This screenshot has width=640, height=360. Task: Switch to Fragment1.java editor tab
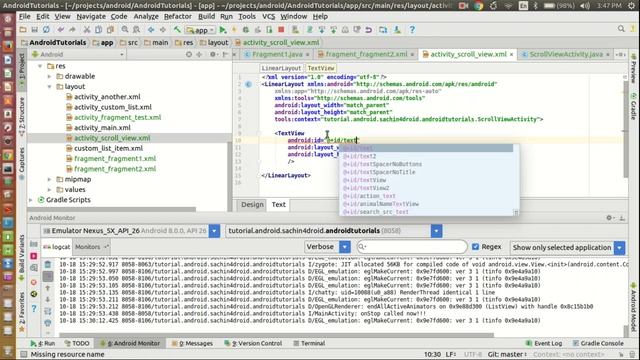click(x=276, y=54)
